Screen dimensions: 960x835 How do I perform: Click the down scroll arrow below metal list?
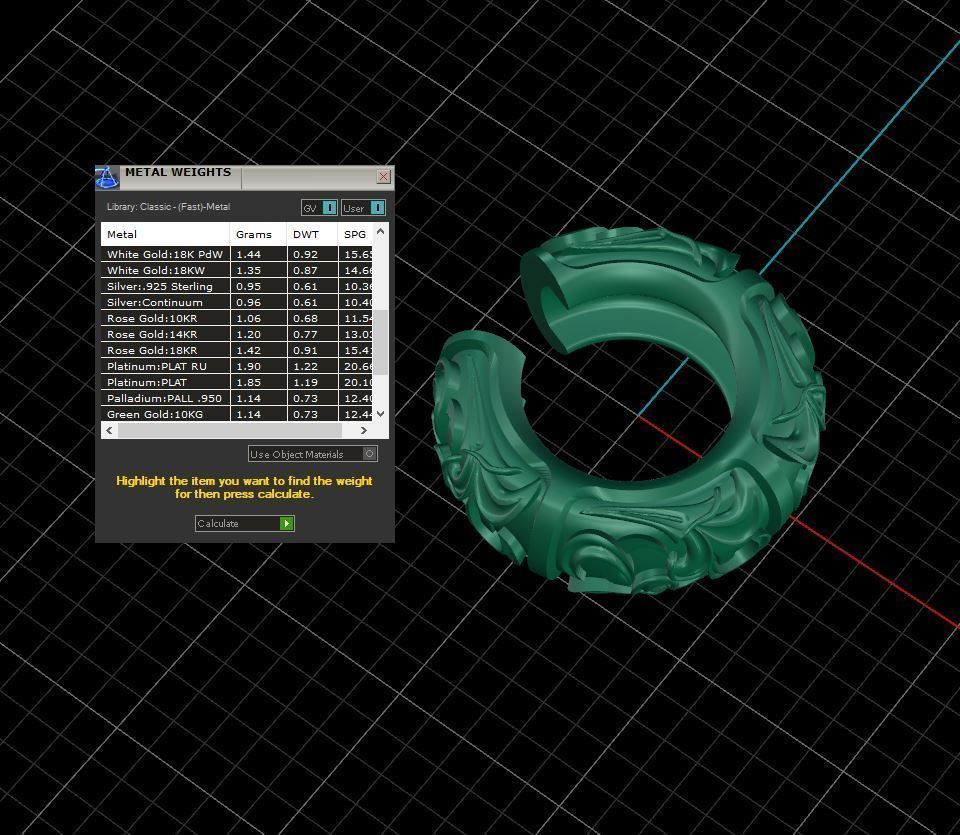381,413
